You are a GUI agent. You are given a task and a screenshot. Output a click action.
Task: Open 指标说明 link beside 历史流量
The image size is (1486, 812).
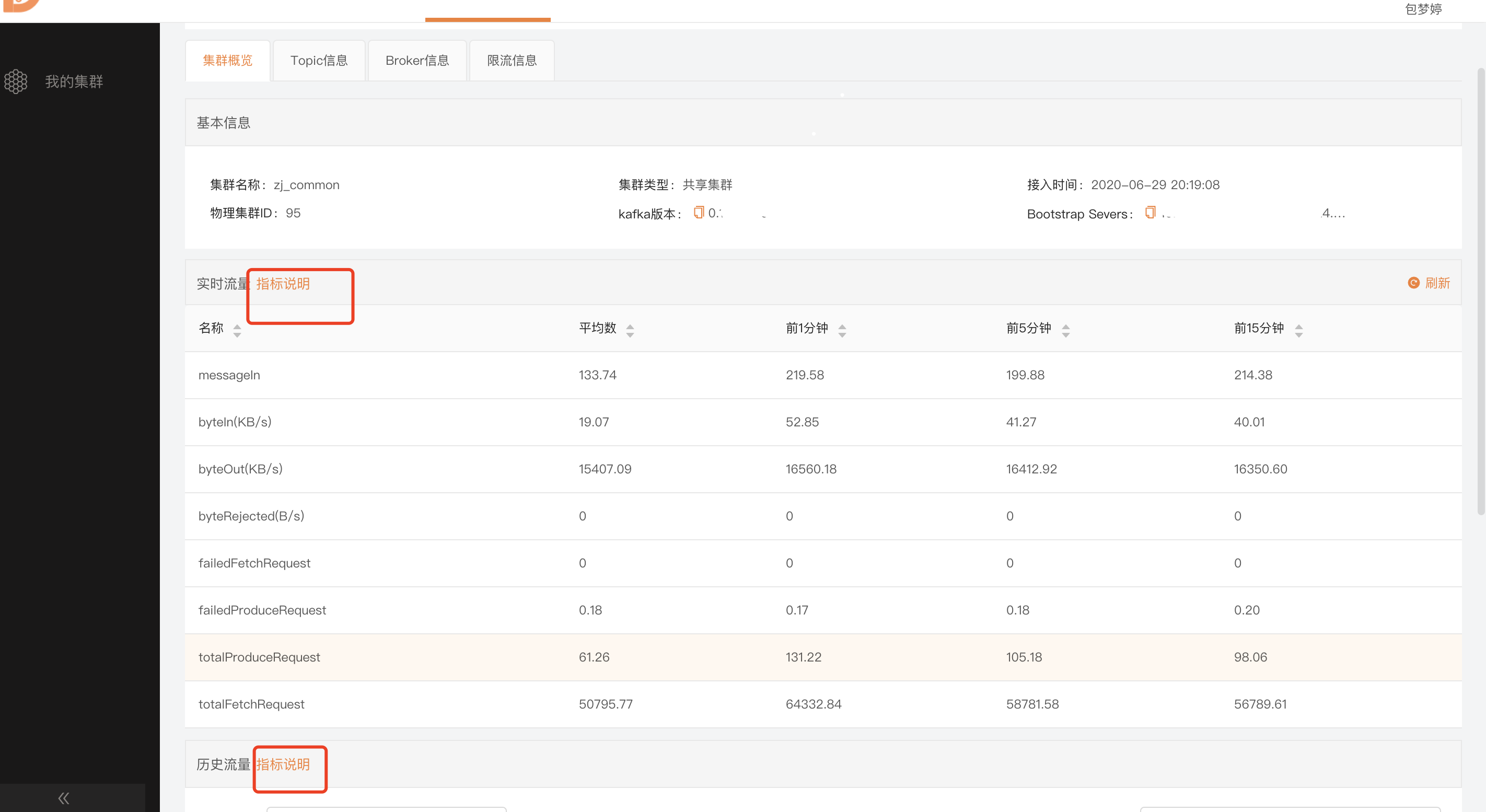[283, 764]
